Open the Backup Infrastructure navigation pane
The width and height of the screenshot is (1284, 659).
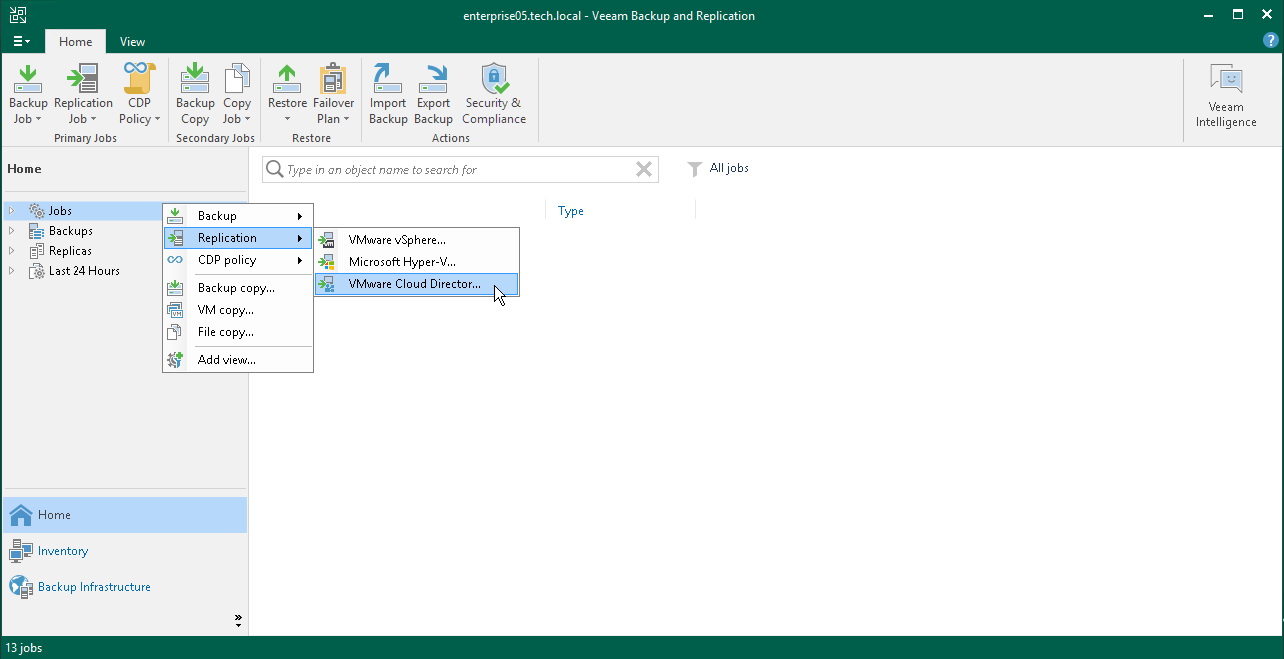pyautogui.click(x=125, y=587)
